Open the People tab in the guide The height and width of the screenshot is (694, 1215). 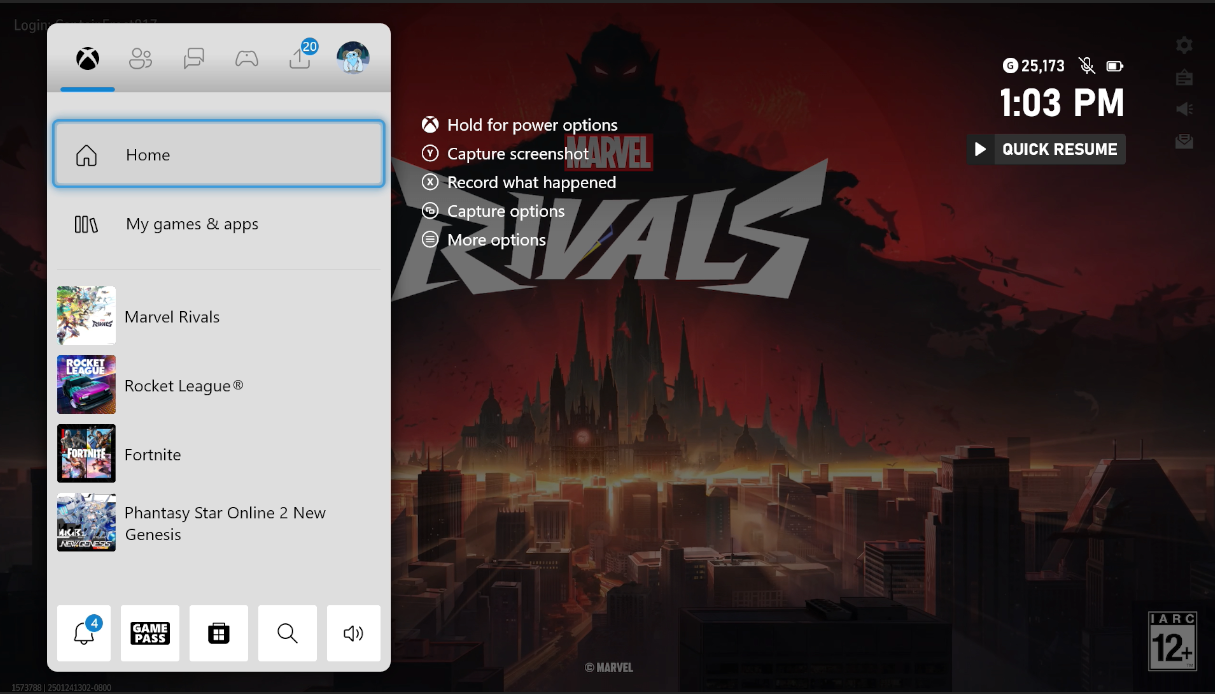click(140, 58)
